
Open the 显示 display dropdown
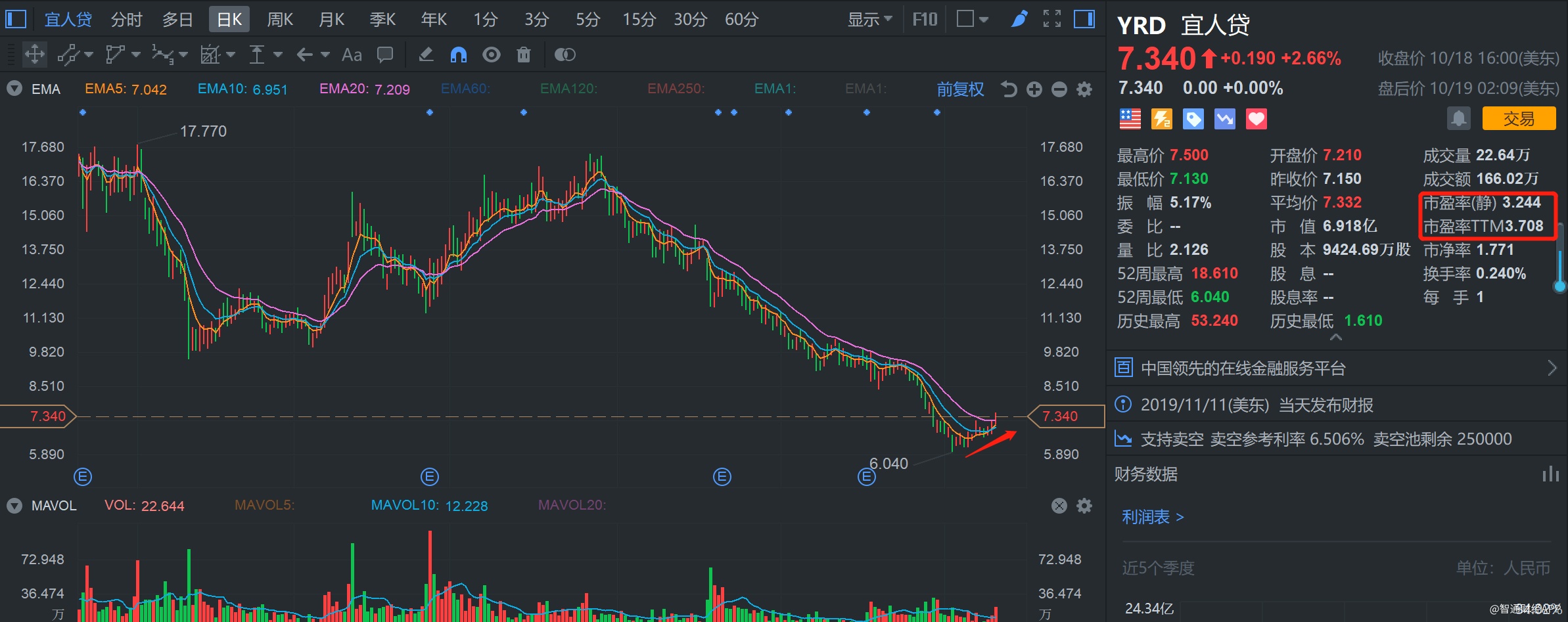[869, 20]
